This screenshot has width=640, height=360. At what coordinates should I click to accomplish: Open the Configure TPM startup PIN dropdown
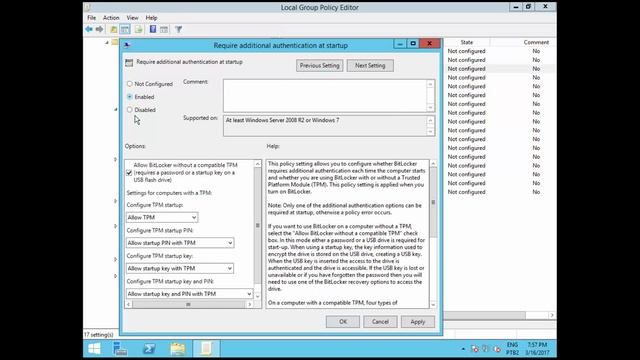click(180, 243)
